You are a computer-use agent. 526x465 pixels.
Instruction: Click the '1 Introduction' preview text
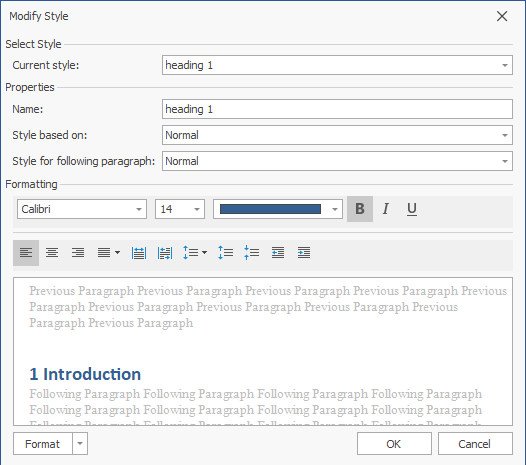(x=85, y=374)
